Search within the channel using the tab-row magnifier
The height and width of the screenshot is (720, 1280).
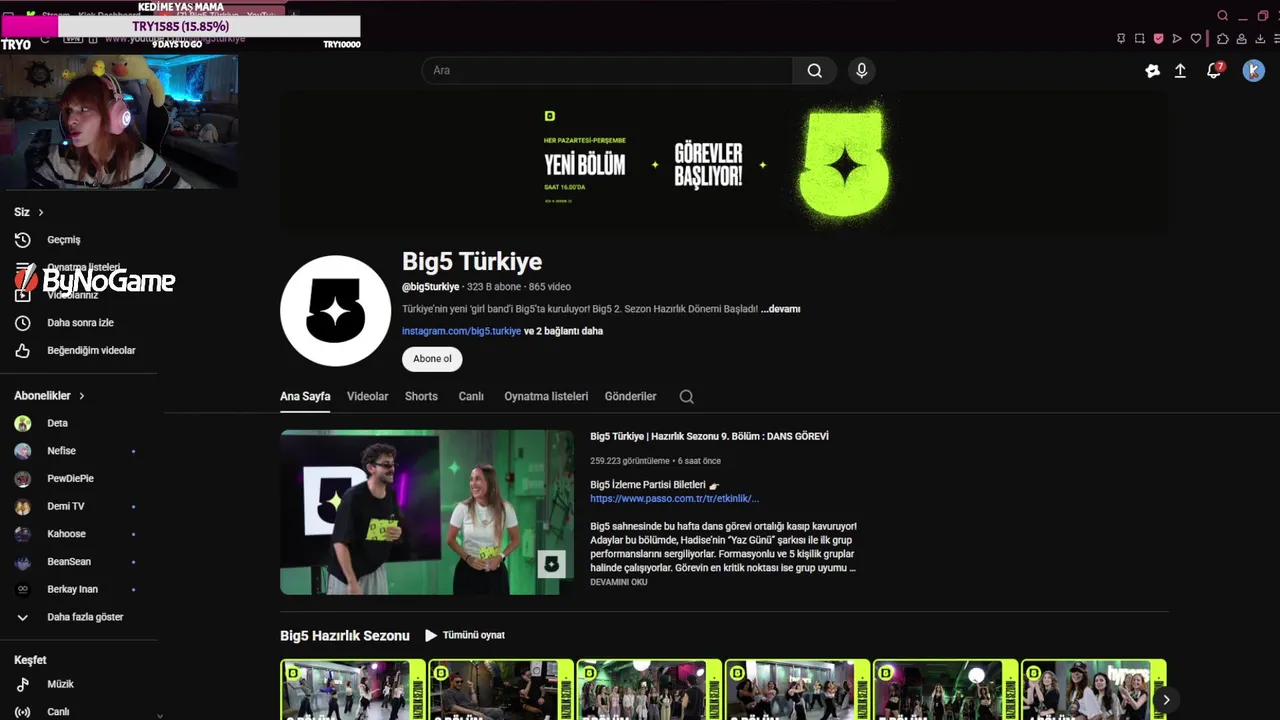pos(686,397)
